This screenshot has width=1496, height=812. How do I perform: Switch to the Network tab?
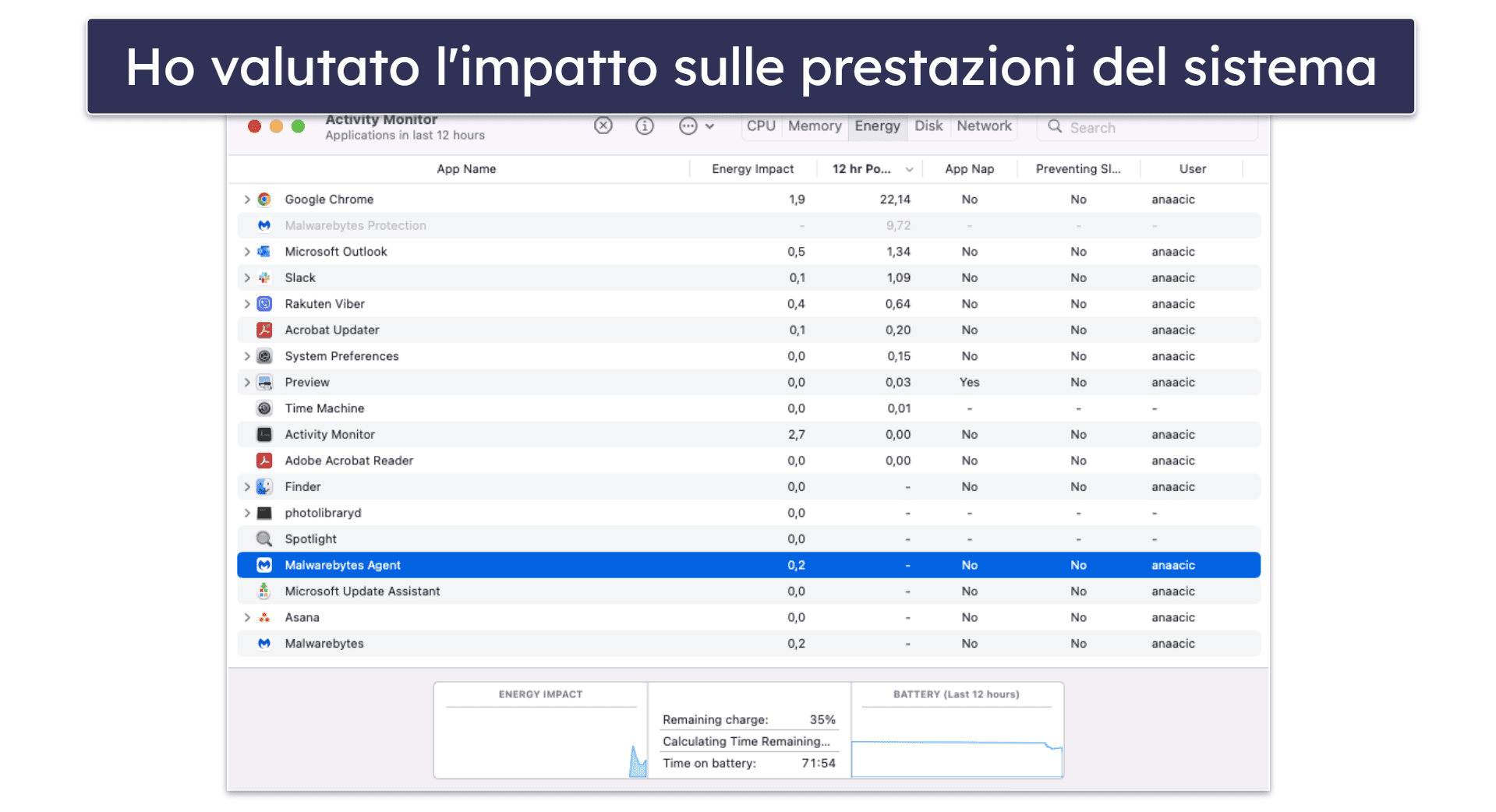point(984,125)
